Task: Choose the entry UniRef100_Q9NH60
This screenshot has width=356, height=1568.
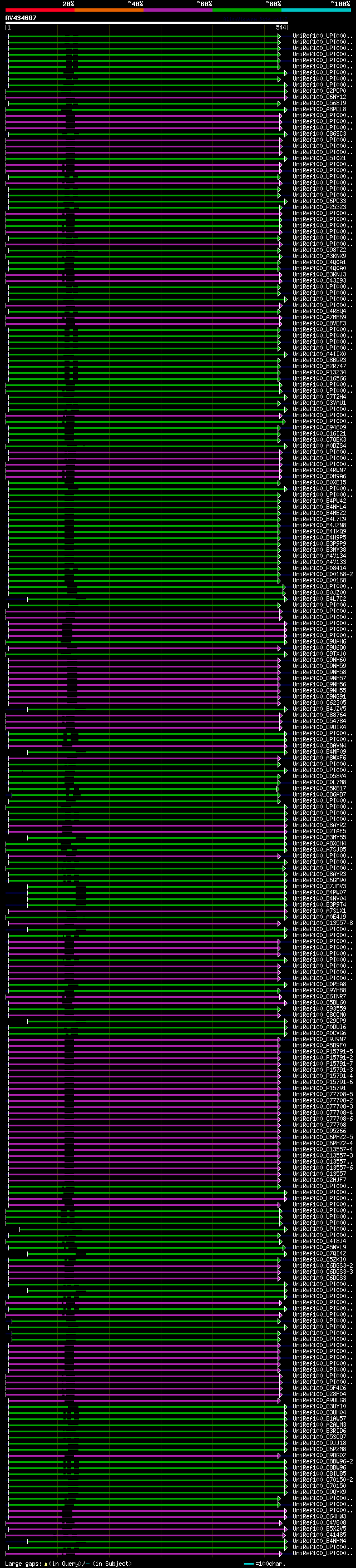Action: click(319, 660)
